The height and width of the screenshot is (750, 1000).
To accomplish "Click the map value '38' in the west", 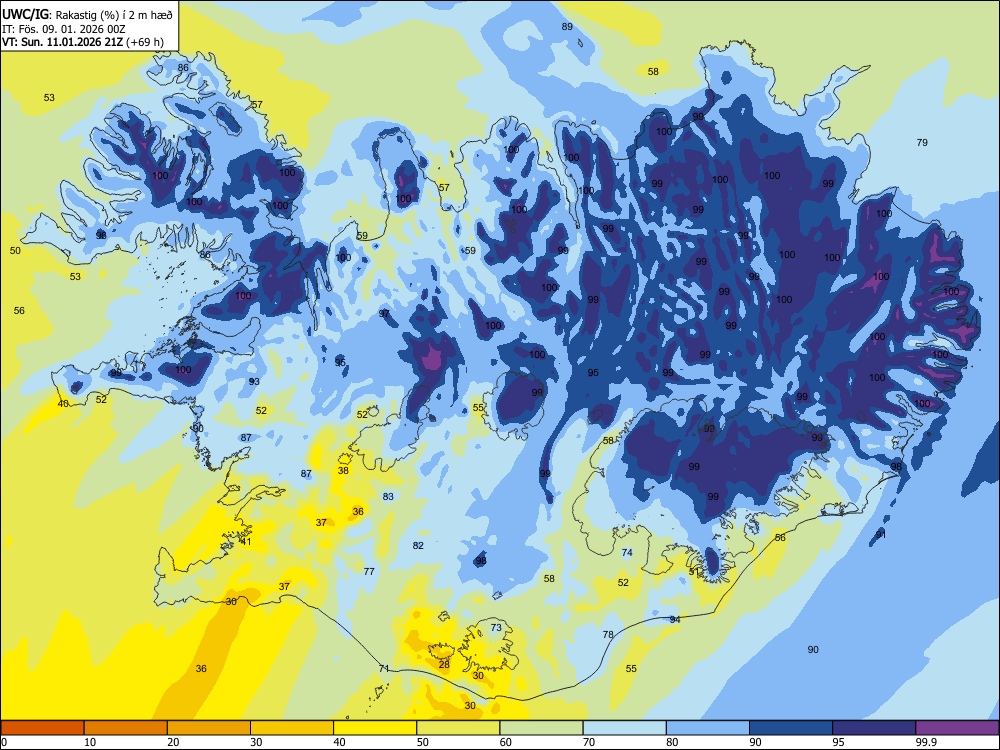I will tap(343, 471).
